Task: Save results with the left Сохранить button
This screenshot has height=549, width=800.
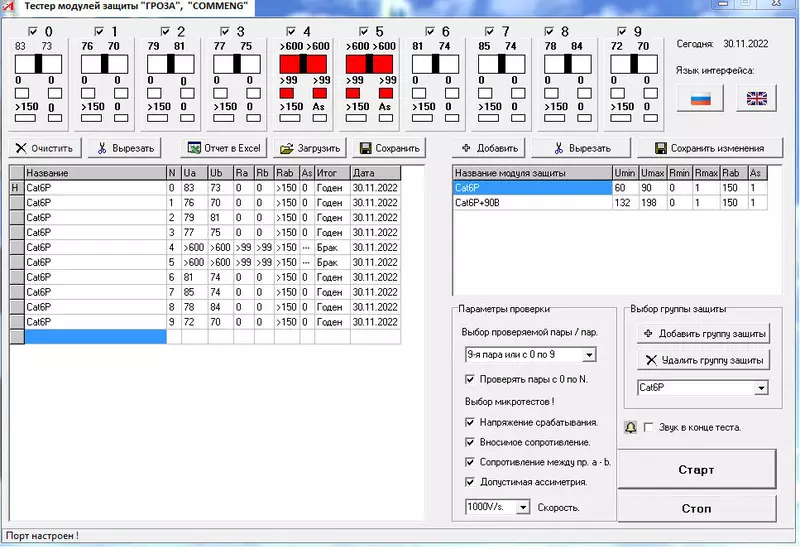Action: click(x=389, y=148)
